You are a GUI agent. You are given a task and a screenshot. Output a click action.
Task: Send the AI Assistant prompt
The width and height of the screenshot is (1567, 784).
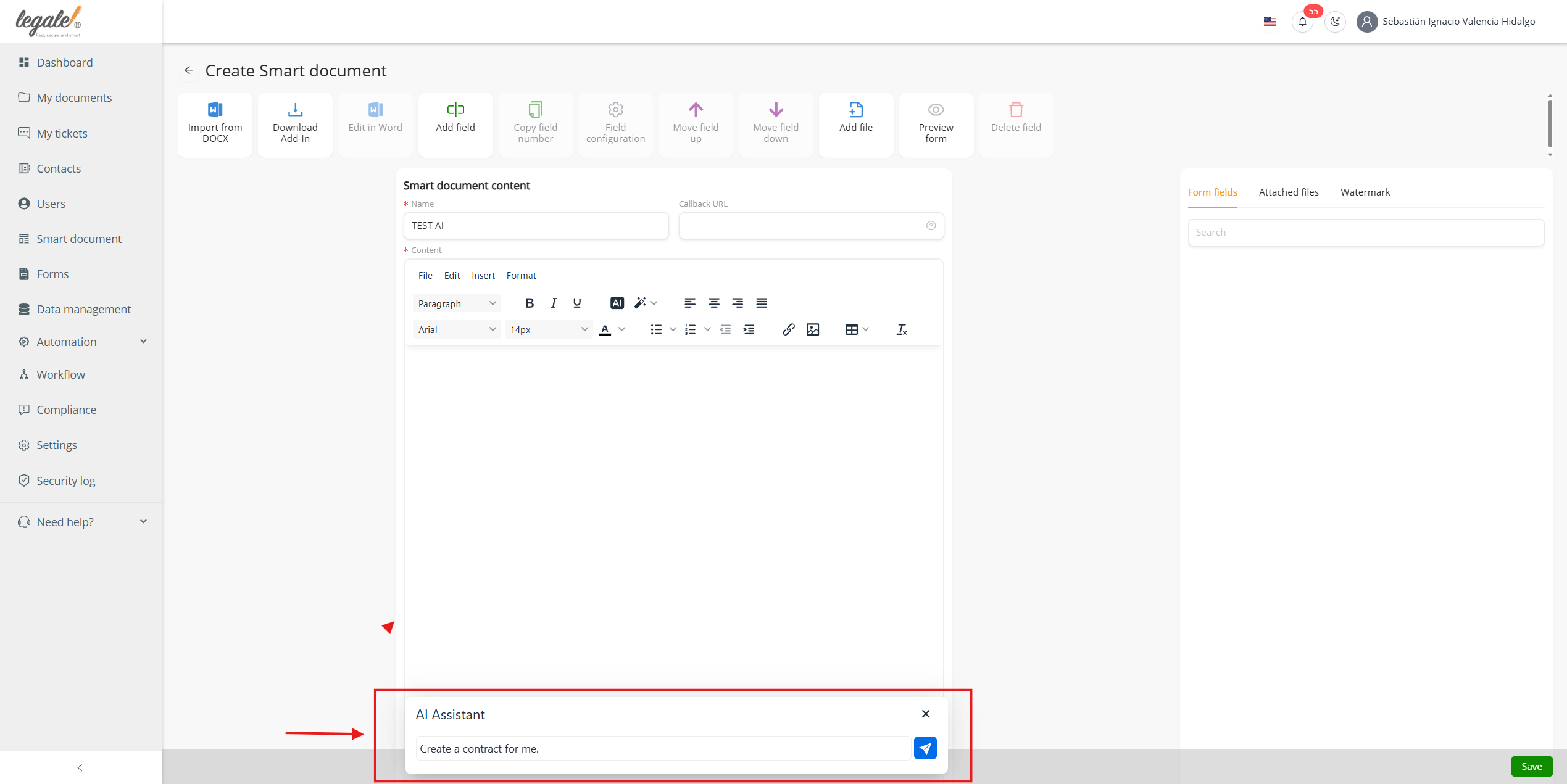pos(925,748)
